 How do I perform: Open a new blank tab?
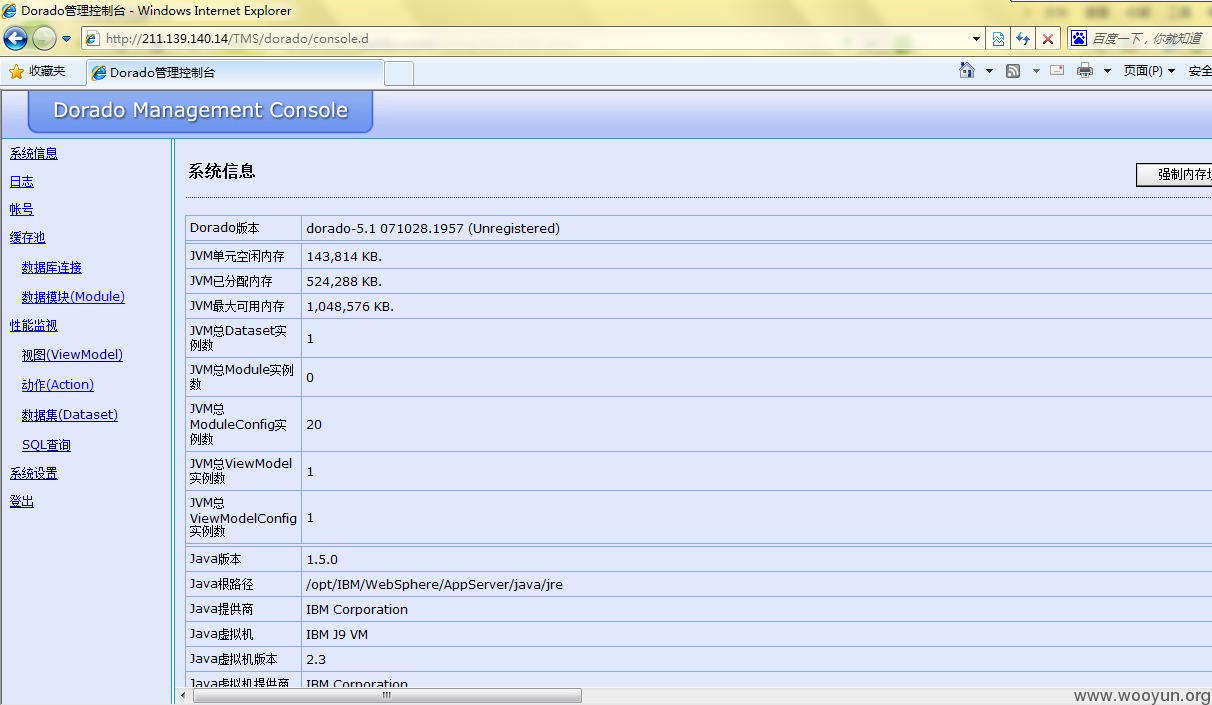(399, 73)
